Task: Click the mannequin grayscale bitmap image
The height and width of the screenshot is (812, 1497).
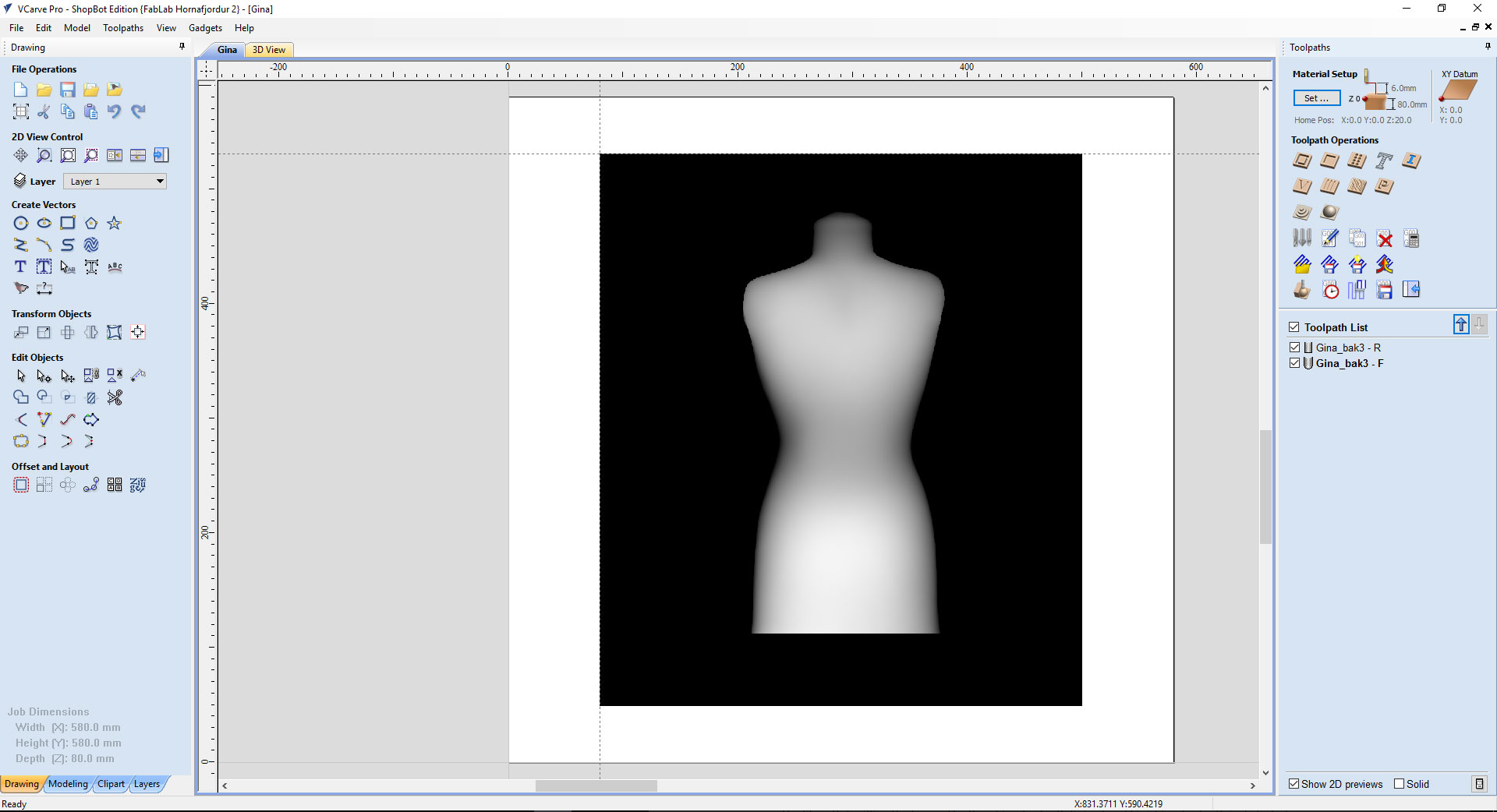Action: (x=841, y=429)
